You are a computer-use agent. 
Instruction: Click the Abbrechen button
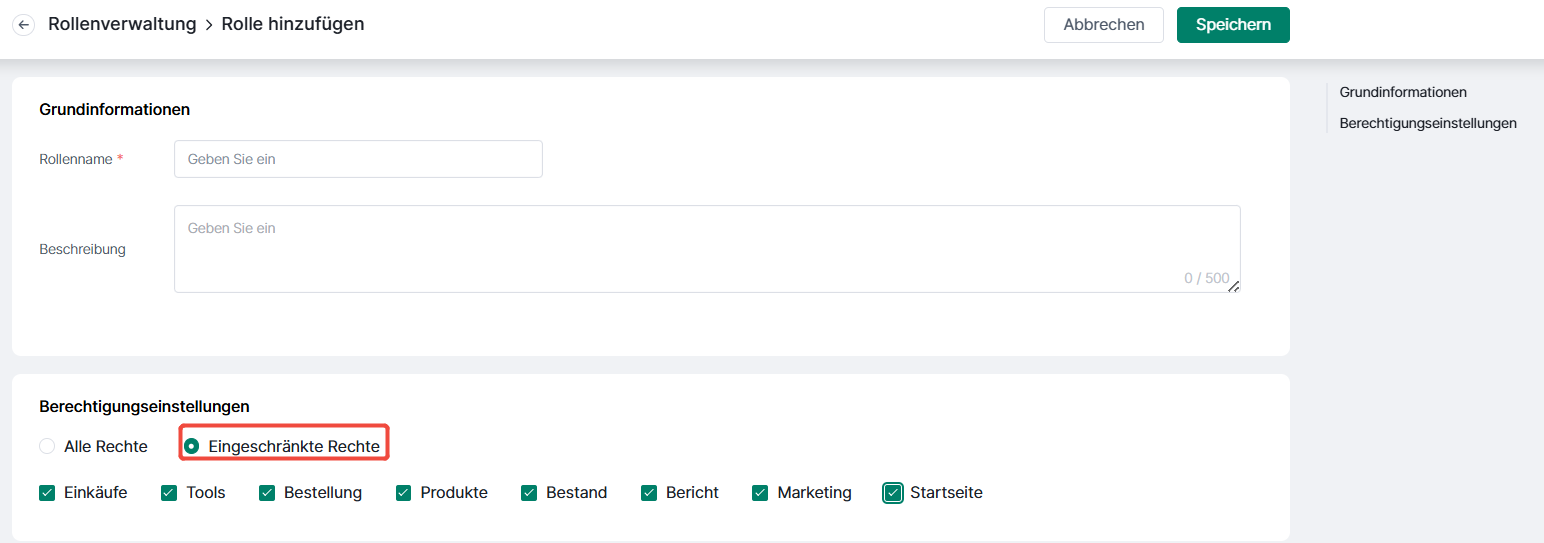(1104, 25)
